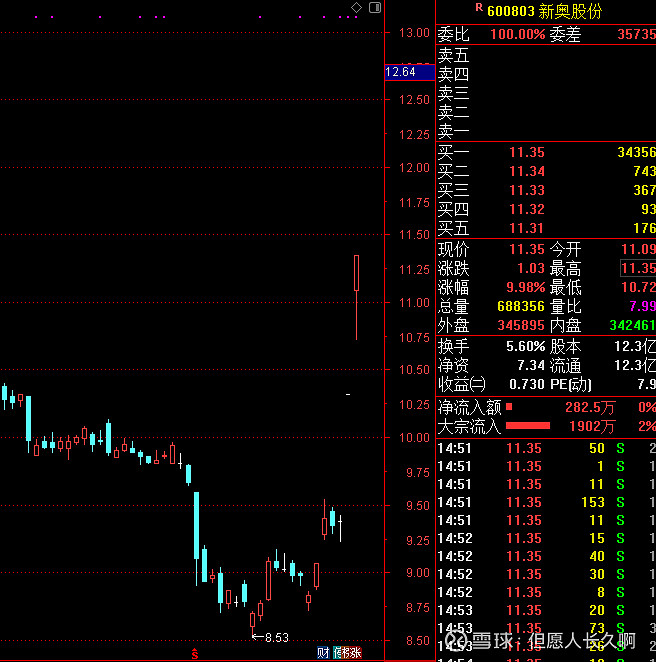The width and height of the screenshot is (656, 662).
Task: Click 涨幅 percentage 9.98%
Action: (x=526, y=287)
